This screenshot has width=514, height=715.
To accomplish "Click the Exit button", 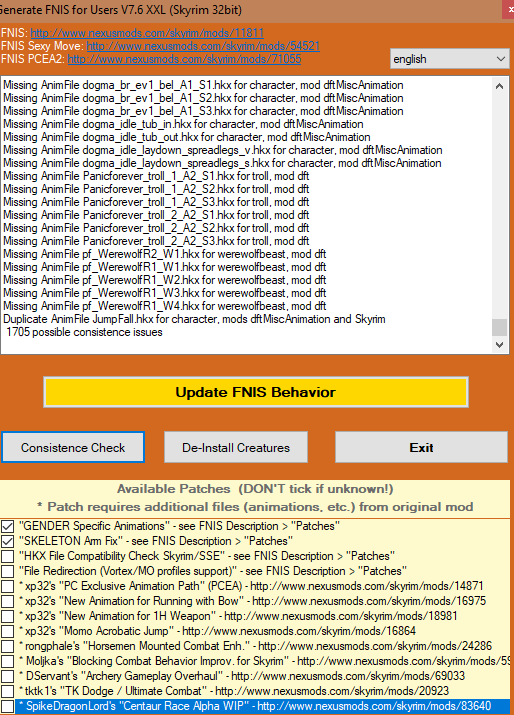I will [x=421, y=447].
